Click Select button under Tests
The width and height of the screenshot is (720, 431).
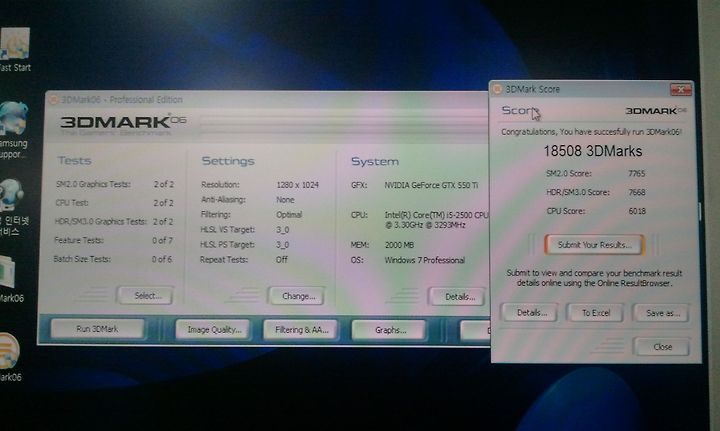point(145,296)
